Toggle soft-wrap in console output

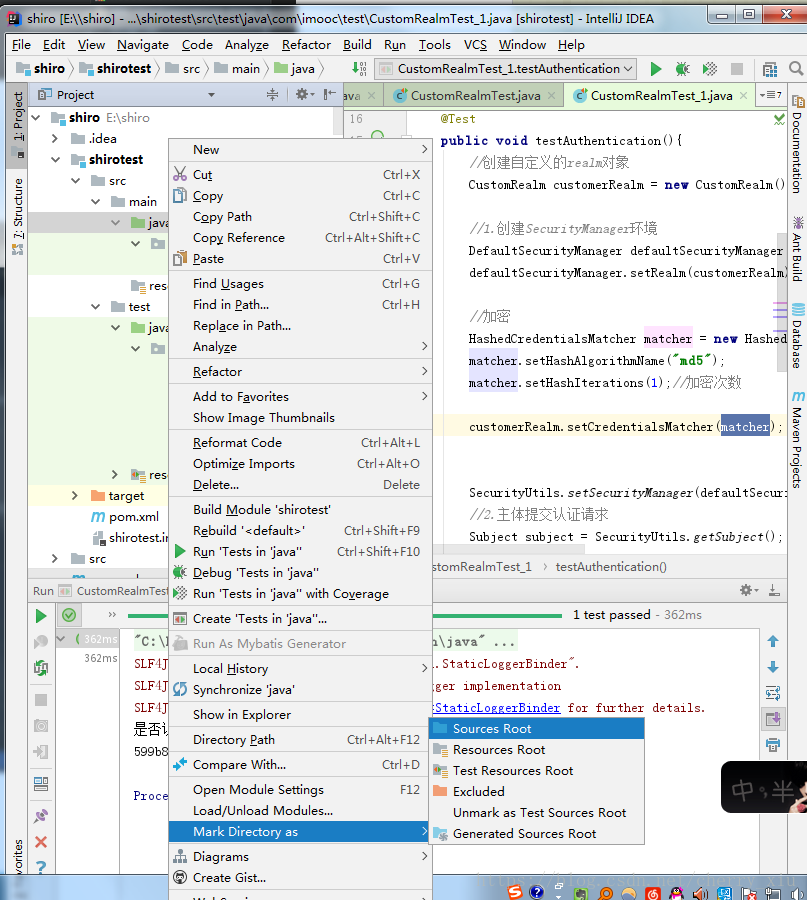pyautogui.click(x=773, y=693)
